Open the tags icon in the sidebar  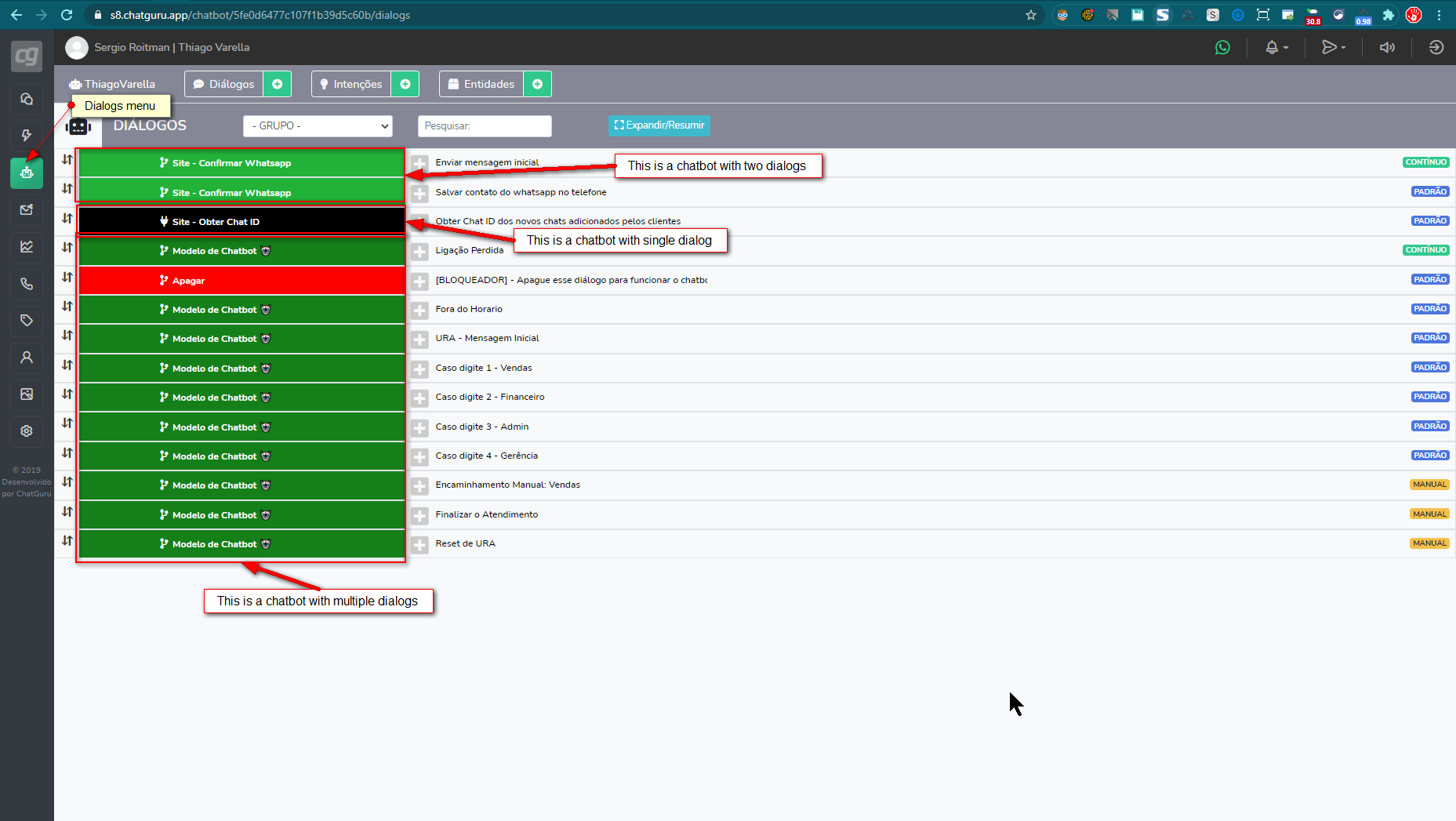tap(27, 321)
